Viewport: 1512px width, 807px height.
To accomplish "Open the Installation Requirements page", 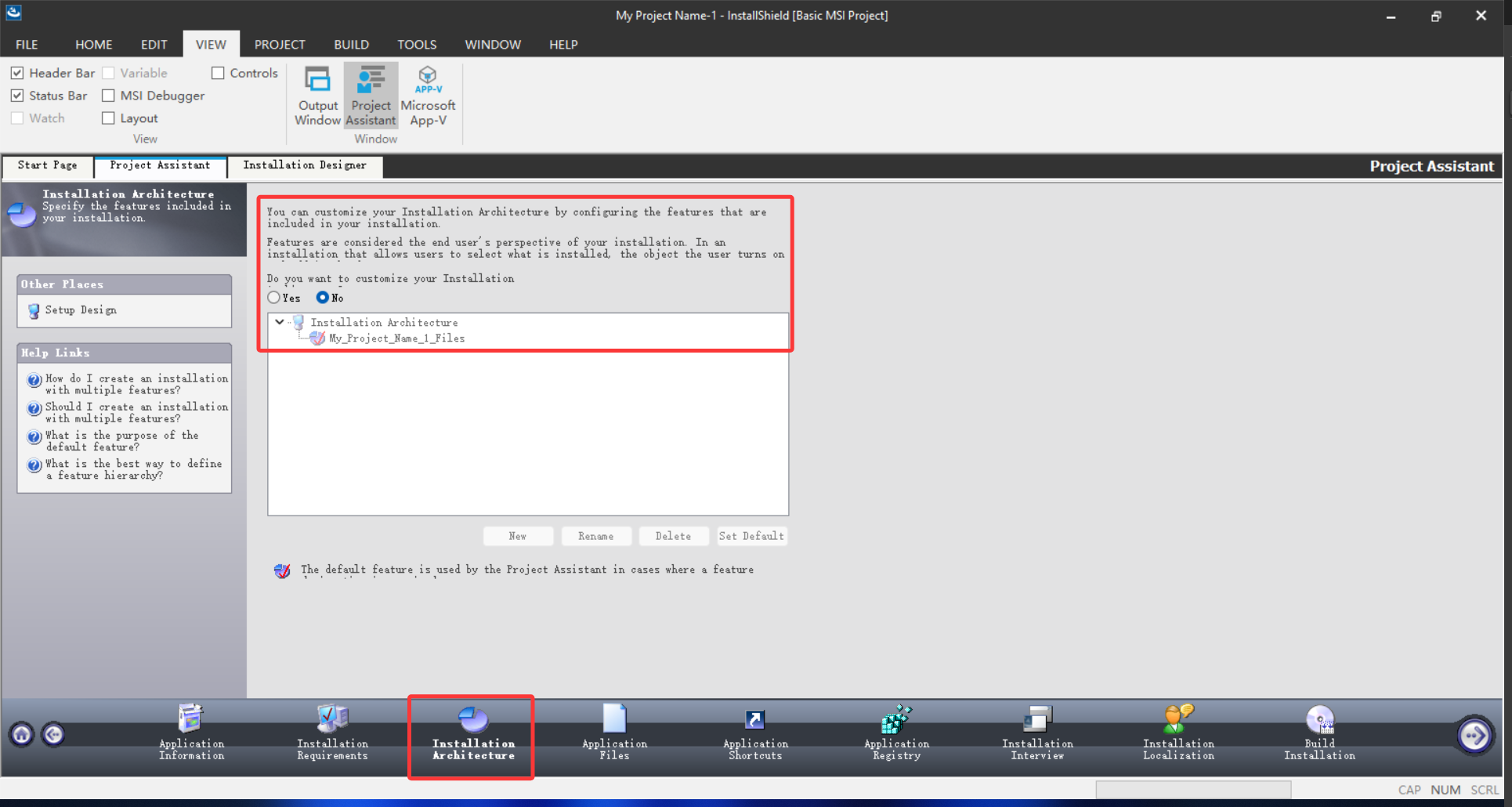I will (x=332, y=735).
